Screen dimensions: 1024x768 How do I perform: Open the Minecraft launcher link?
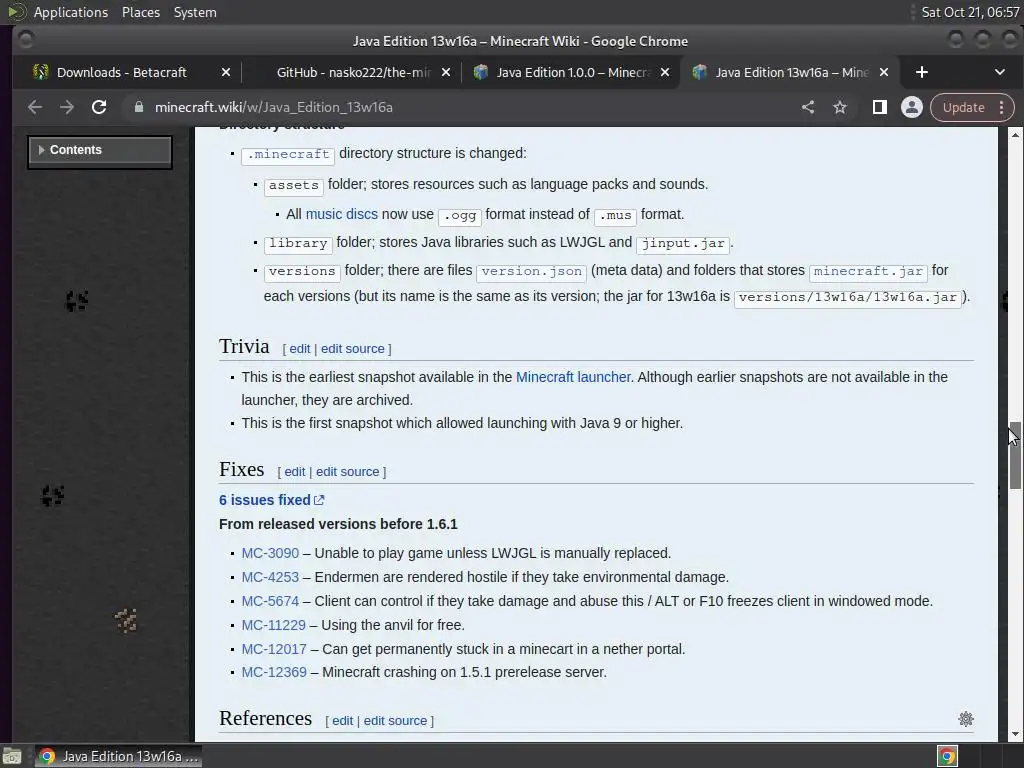(573, 377)
